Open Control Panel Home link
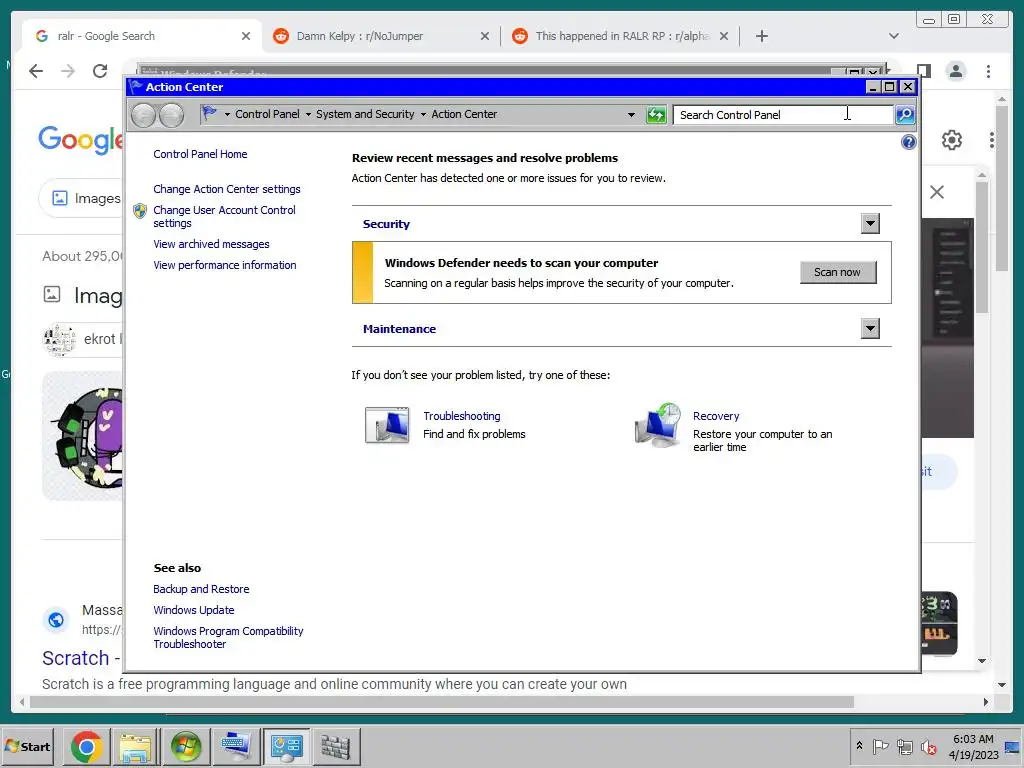The width and height of the screenshot is (1024, 768). [200, 154]
